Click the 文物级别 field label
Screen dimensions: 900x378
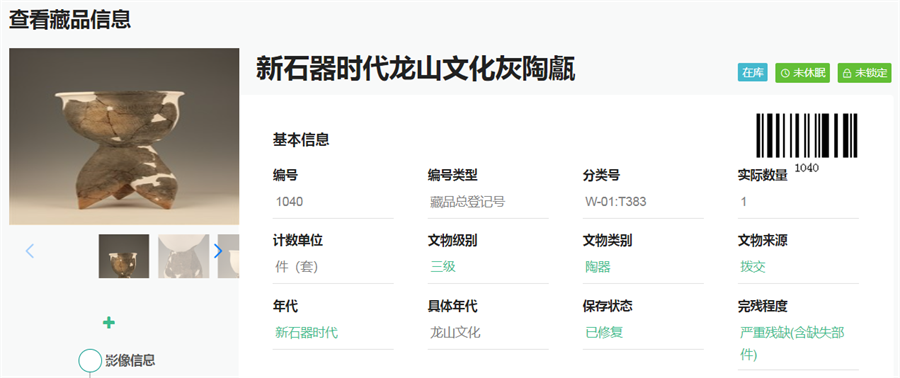(x=453, y=241)
